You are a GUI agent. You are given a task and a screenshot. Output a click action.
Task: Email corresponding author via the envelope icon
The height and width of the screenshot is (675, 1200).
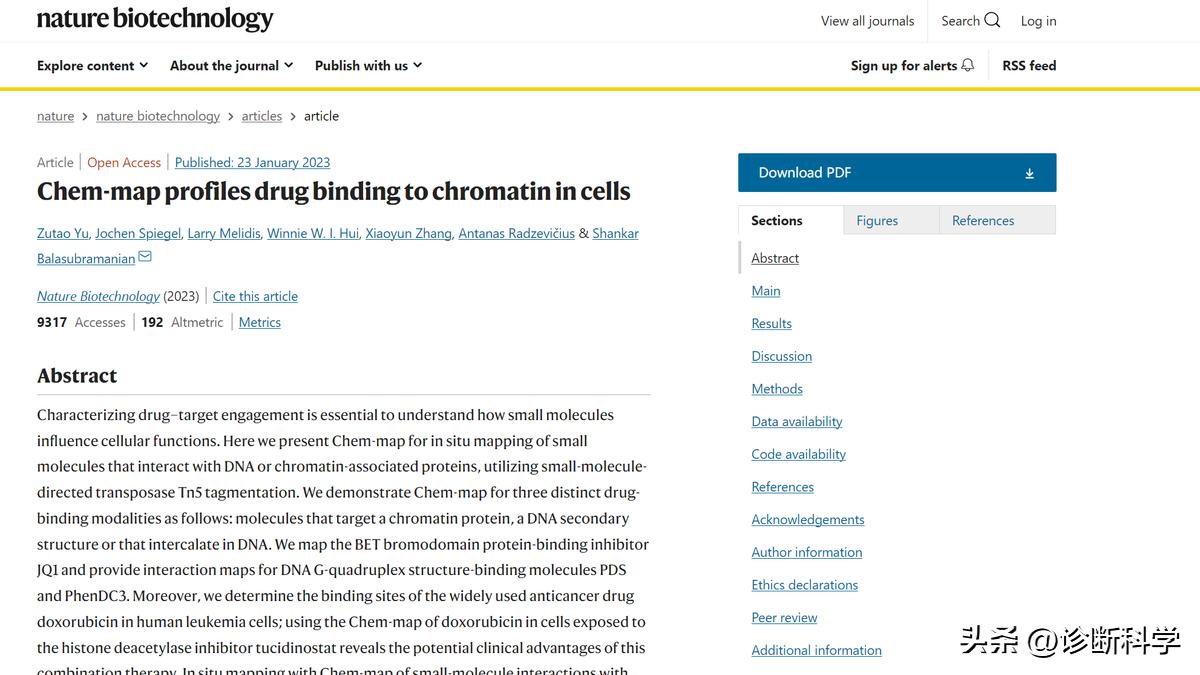click(x=145, y=256)
